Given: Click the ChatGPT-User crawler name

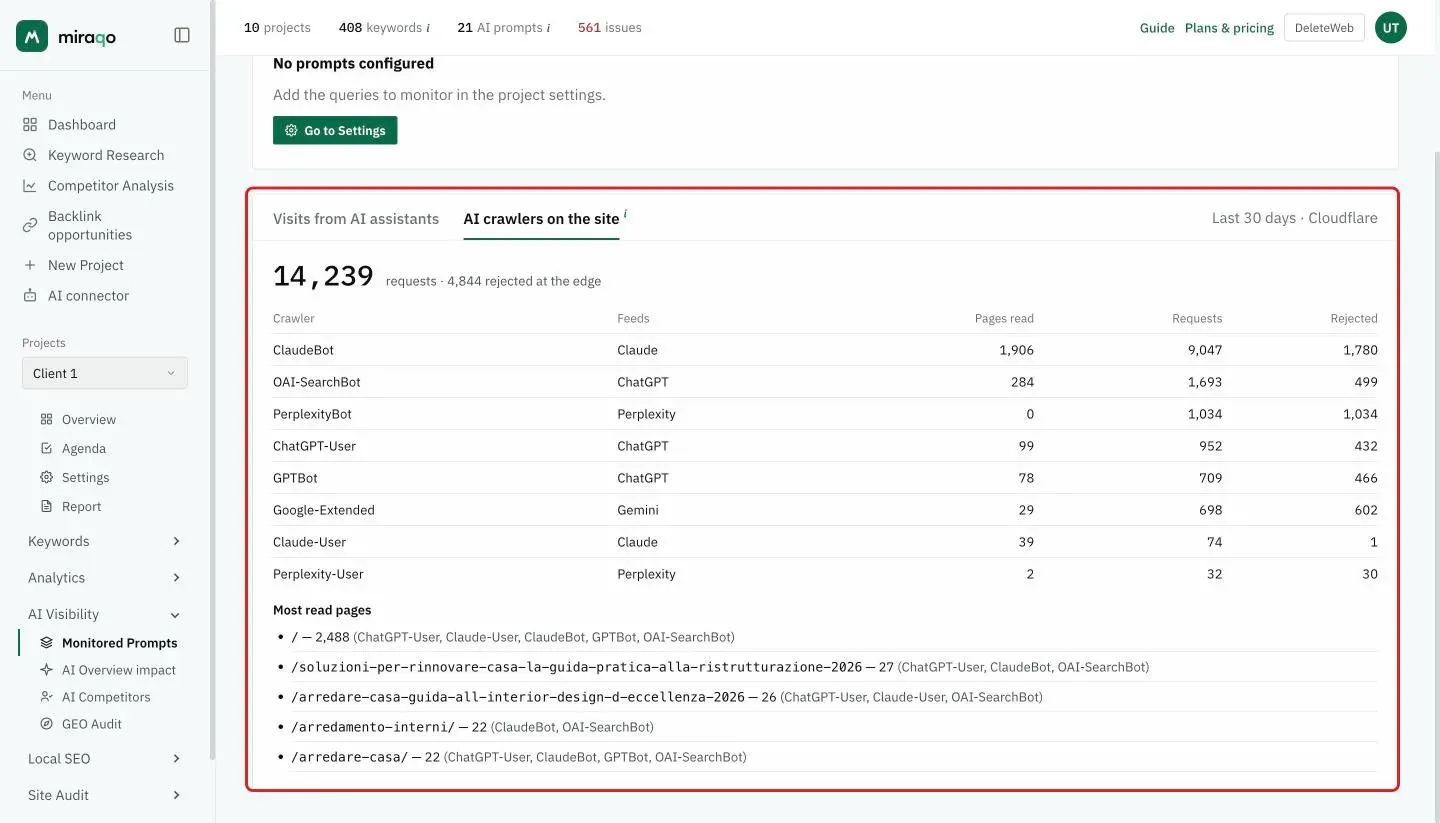Looking at the screenshot, I should point(314,446).
